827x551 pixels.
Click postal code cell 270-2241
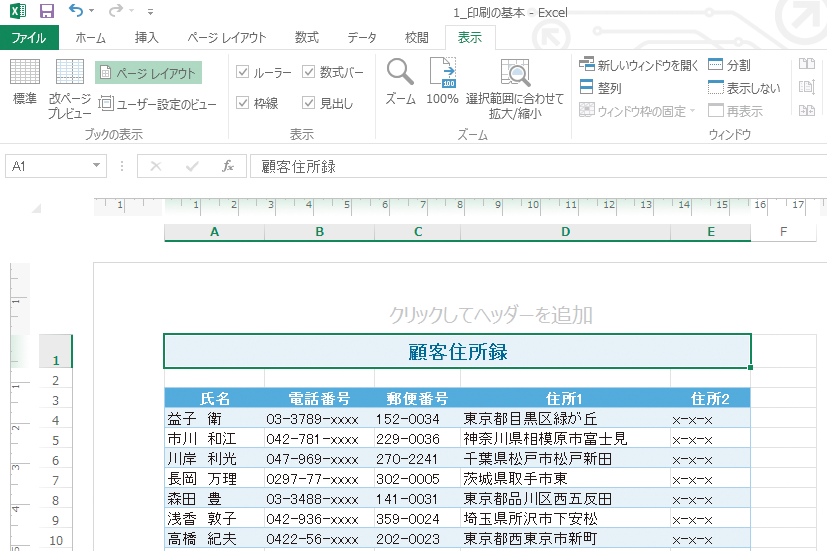point(417,459)
